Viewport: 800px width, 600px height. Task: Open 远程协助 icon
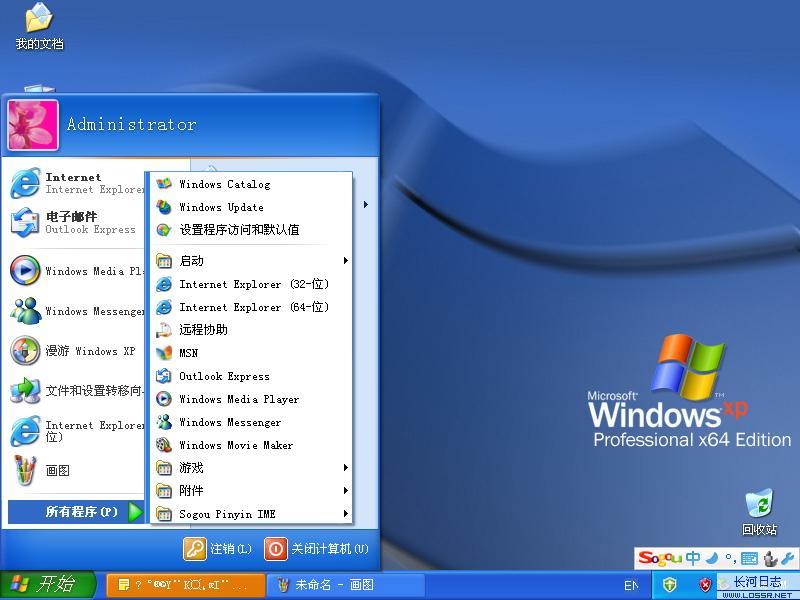(x=164, y=330)
